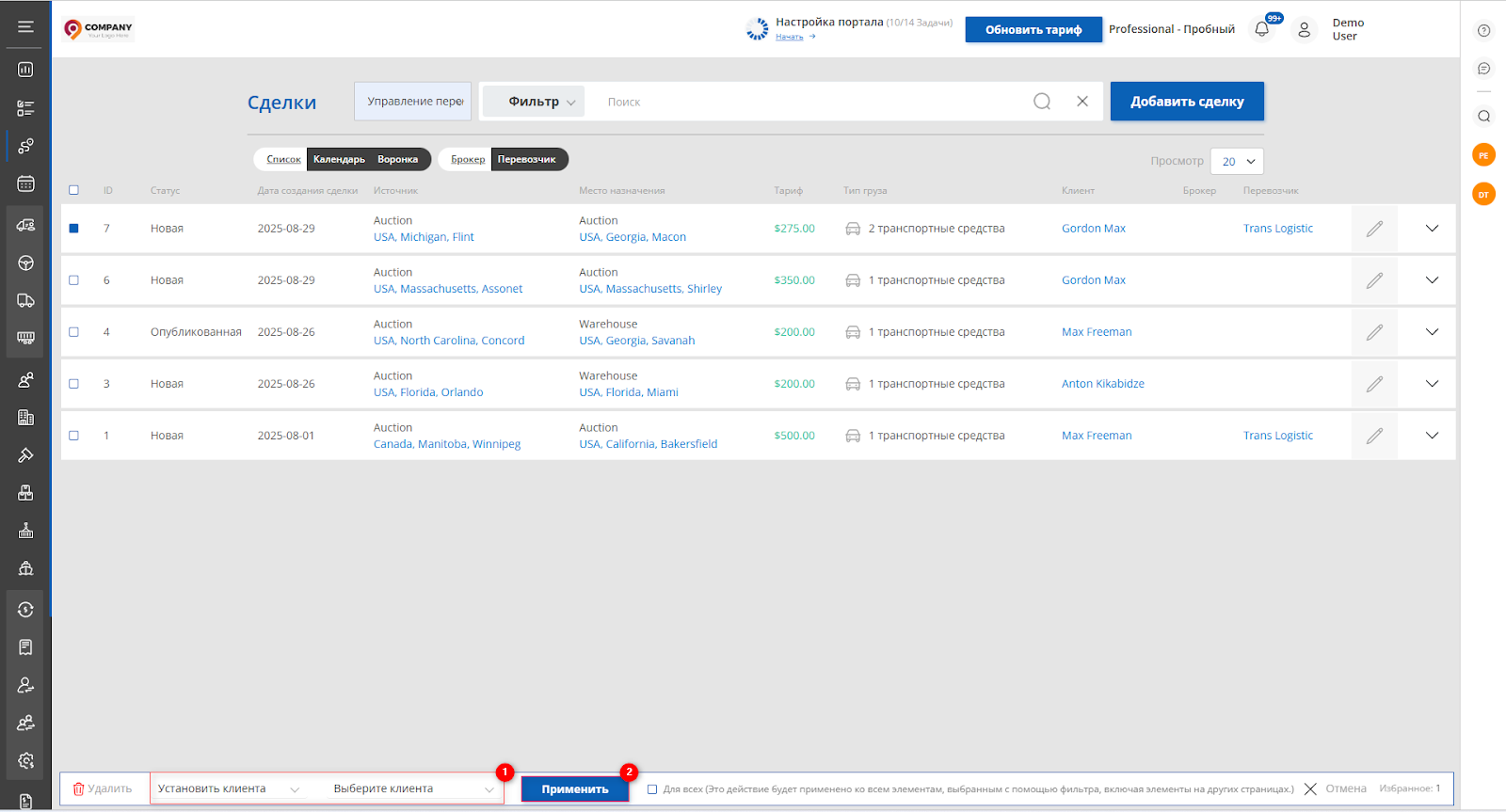Screen dimensions: 1506x812
Task: Click the search magnifier icon in the search bar
Action: click(x=1042, y=102)
